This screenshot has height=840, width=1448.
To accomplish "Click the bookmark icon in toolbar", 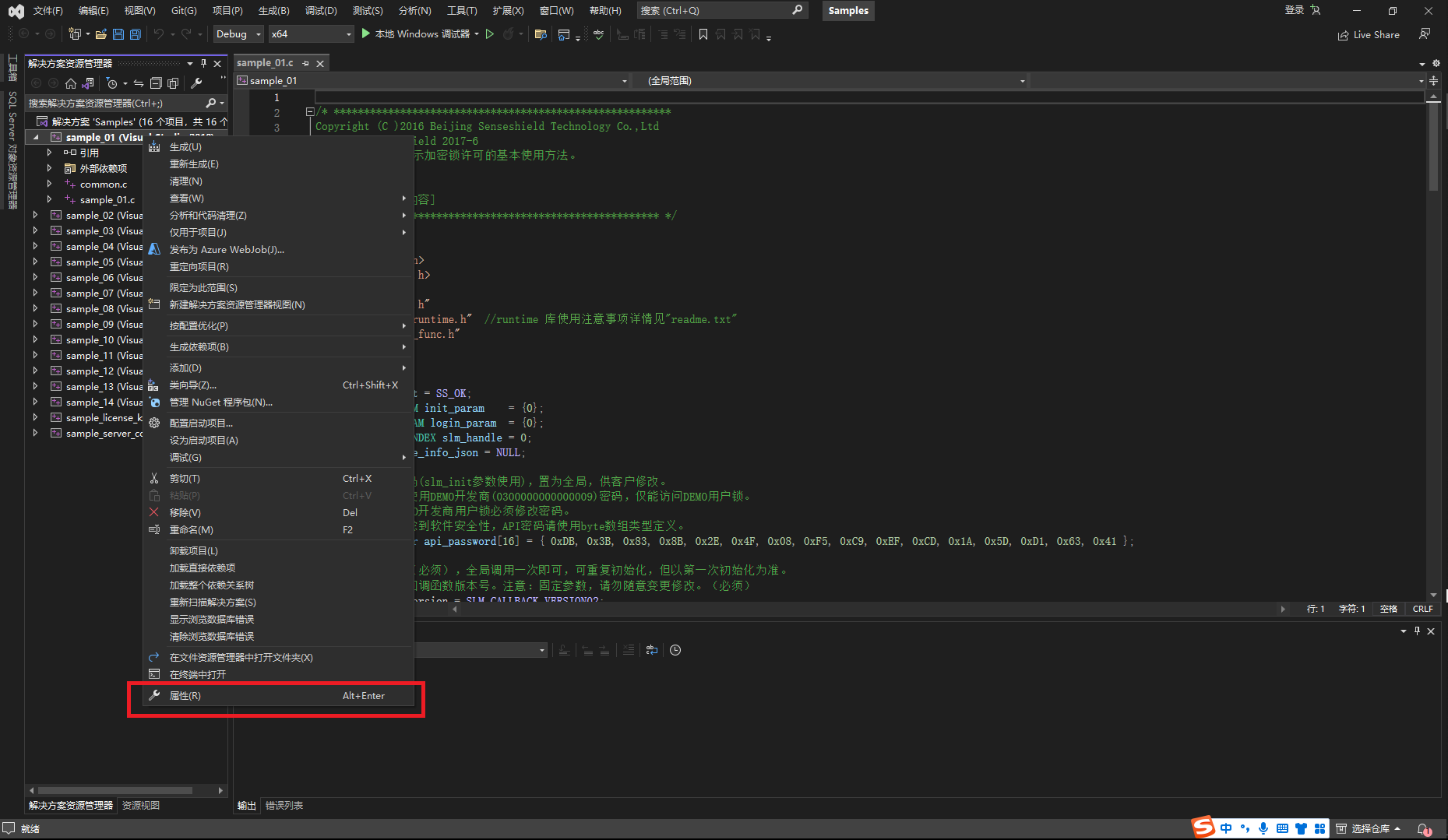I will pyautogui.click(x=703, y=34).
